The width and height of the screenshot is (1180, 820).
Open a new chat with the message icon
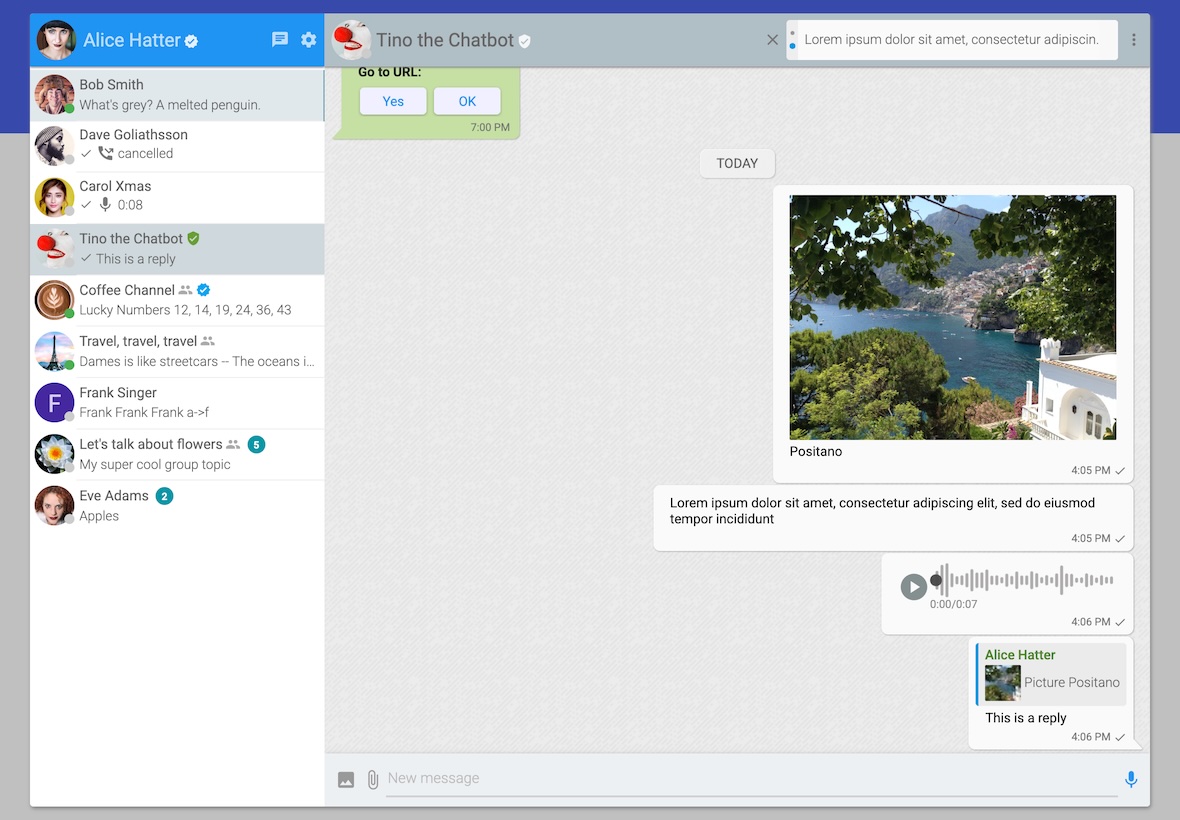pos(280,39)
